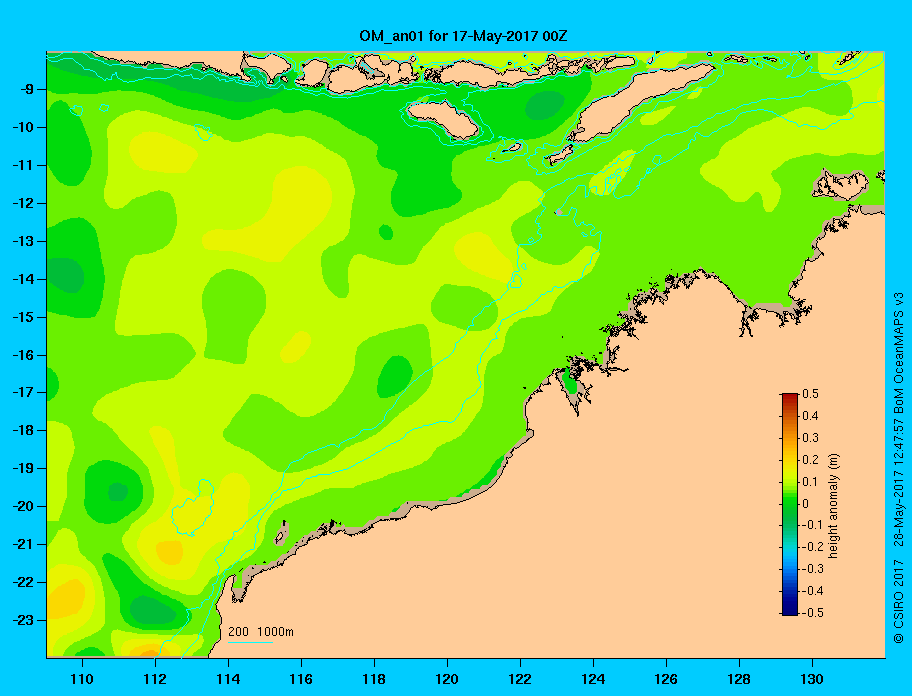
Task: Select the 116 longitude label
Action: coord(301,679)
